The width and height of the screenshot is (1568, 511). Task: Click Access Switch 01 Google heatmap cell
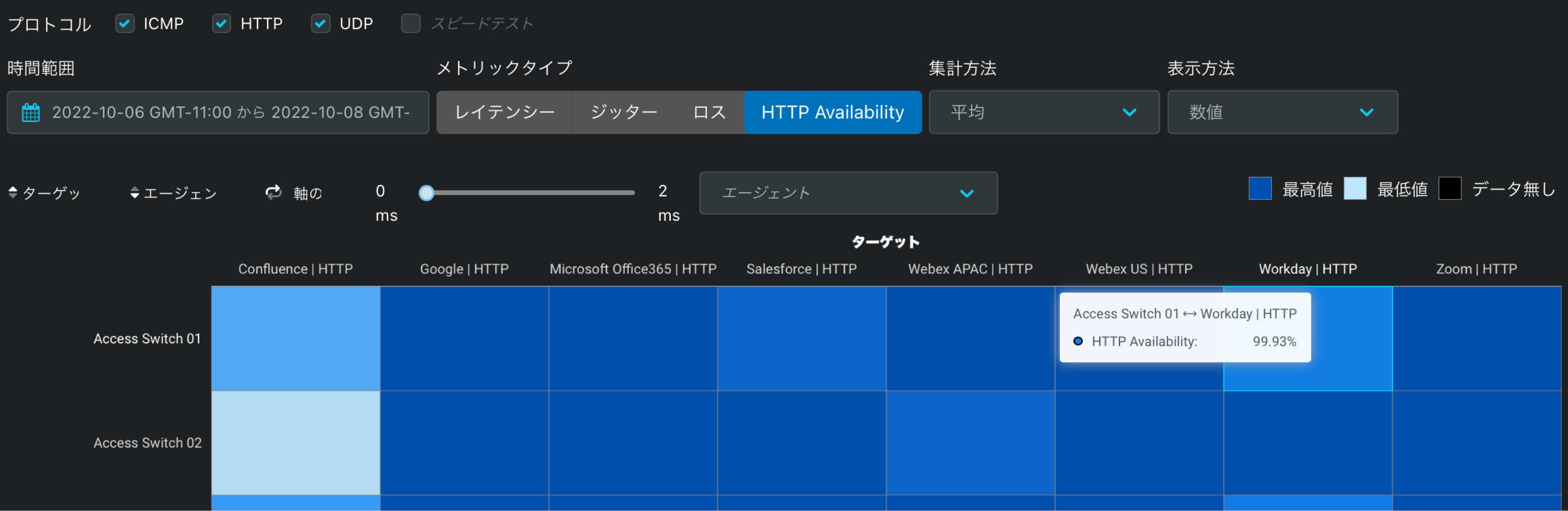coord(464,339)
